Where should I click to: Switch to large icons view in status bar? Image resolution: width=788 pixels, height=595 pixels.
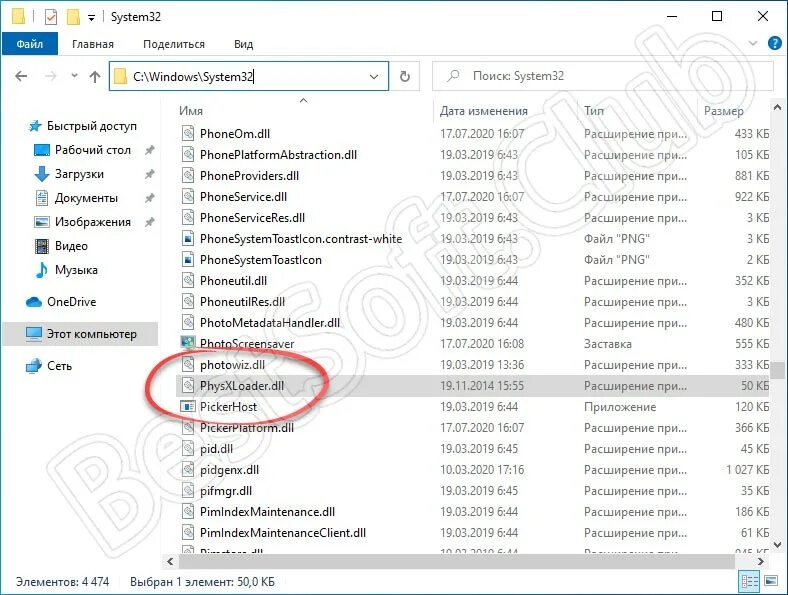point(771,581)
